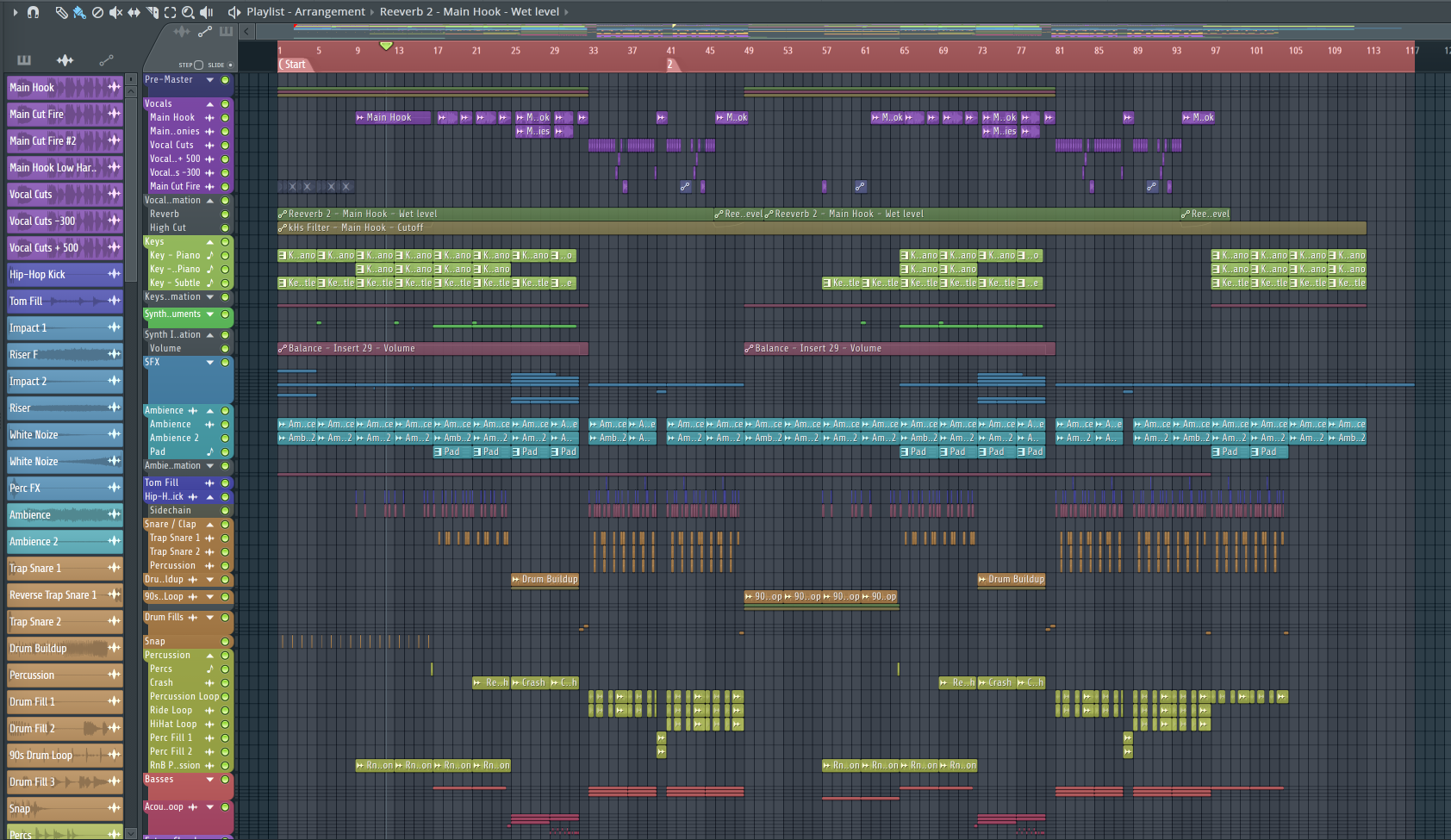
Task: Mute the Pre-Master track
Action: (x=225, y=80)
